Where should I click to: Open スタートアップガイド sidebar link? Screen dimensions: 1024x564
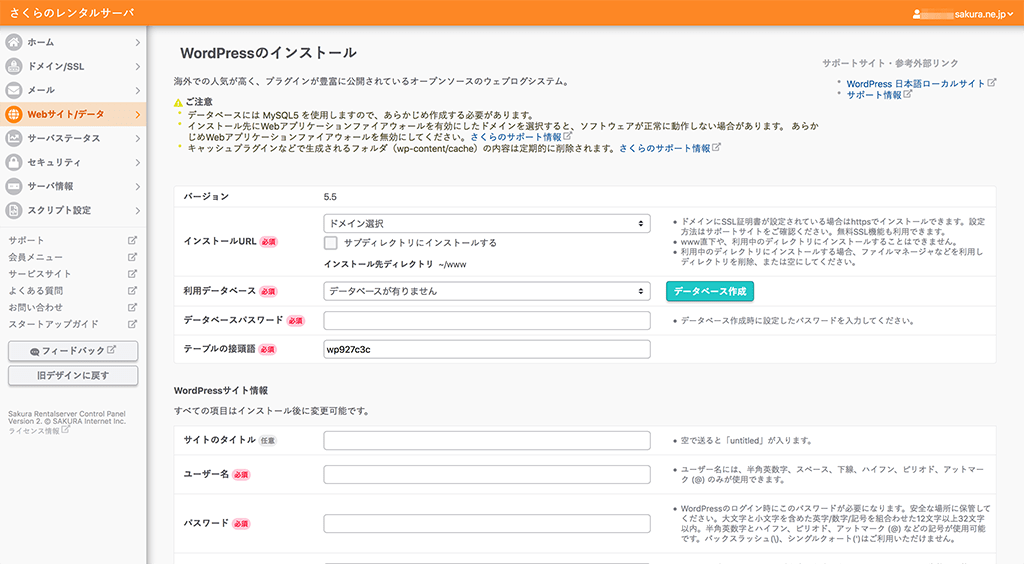tap(54, 324)
